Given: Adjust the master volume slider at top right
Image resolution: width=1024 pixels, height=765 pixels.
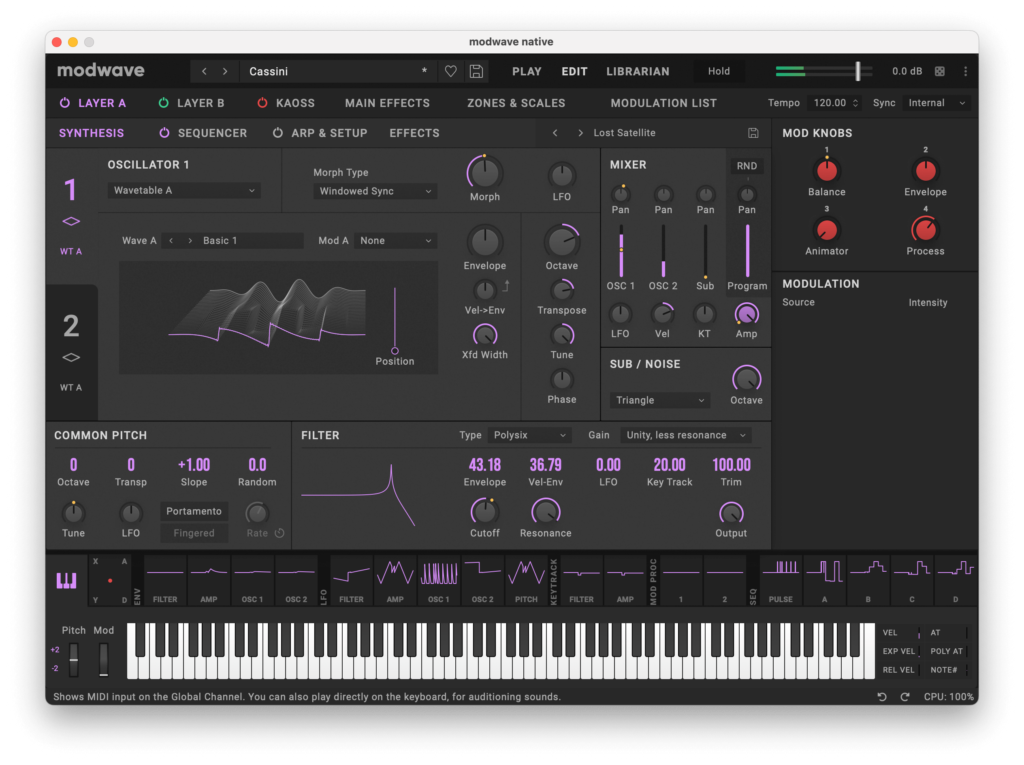Looking at the screenshot, I should [x=856, y=71].
